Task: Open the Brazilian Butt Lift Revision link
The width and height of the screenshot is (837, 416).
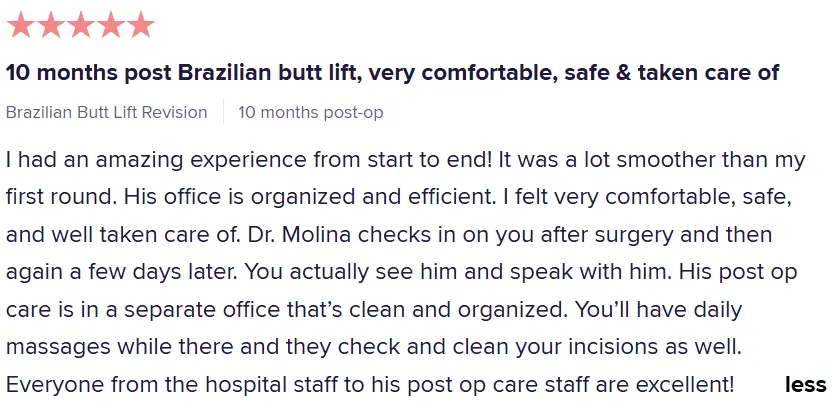Action: tap(106, 113)
